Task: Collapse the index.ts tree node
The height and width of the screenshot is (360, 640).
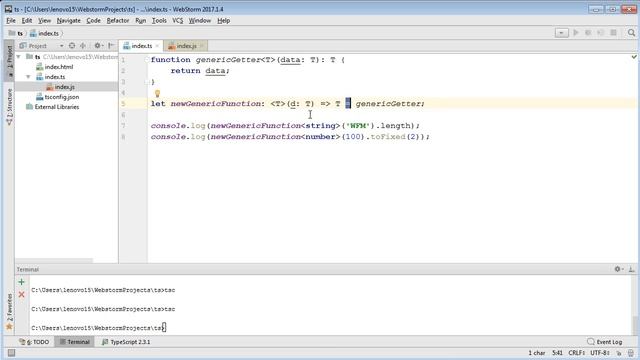Action: tap(28, 77)
